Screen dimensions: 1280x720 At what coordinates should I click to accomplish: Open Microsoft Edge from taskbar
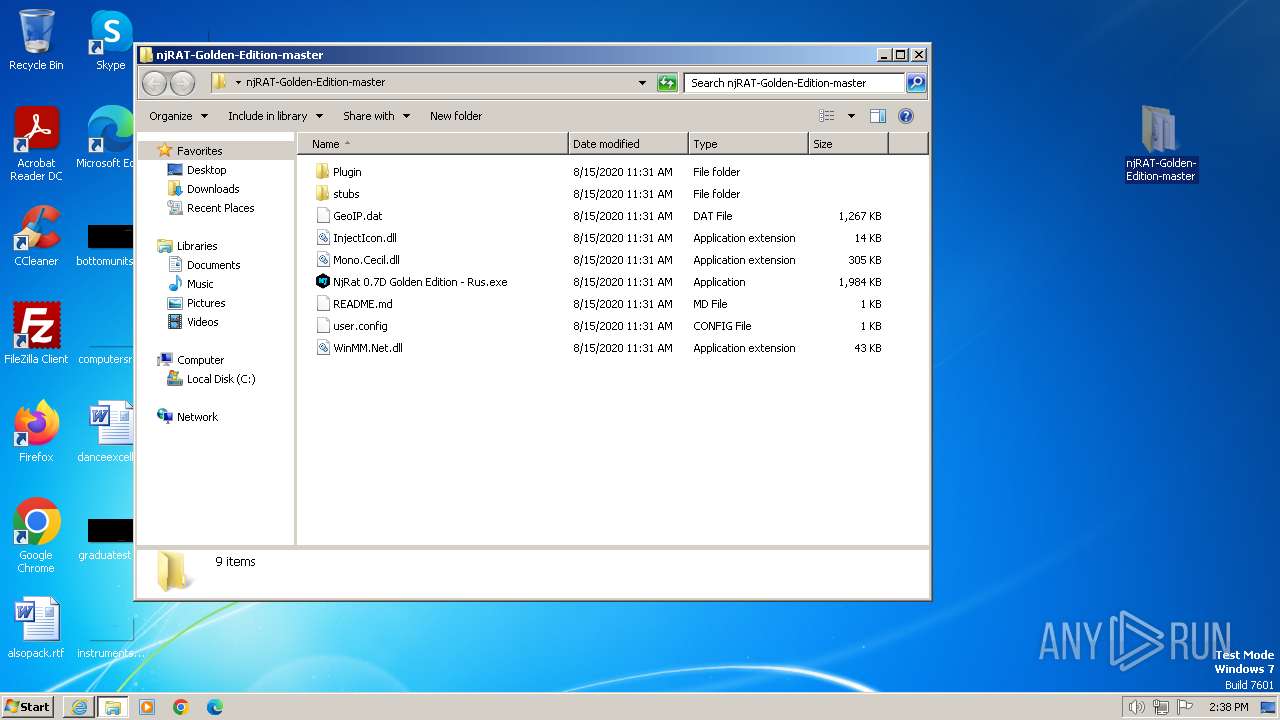pyautogui.click(x=215, y=707)
